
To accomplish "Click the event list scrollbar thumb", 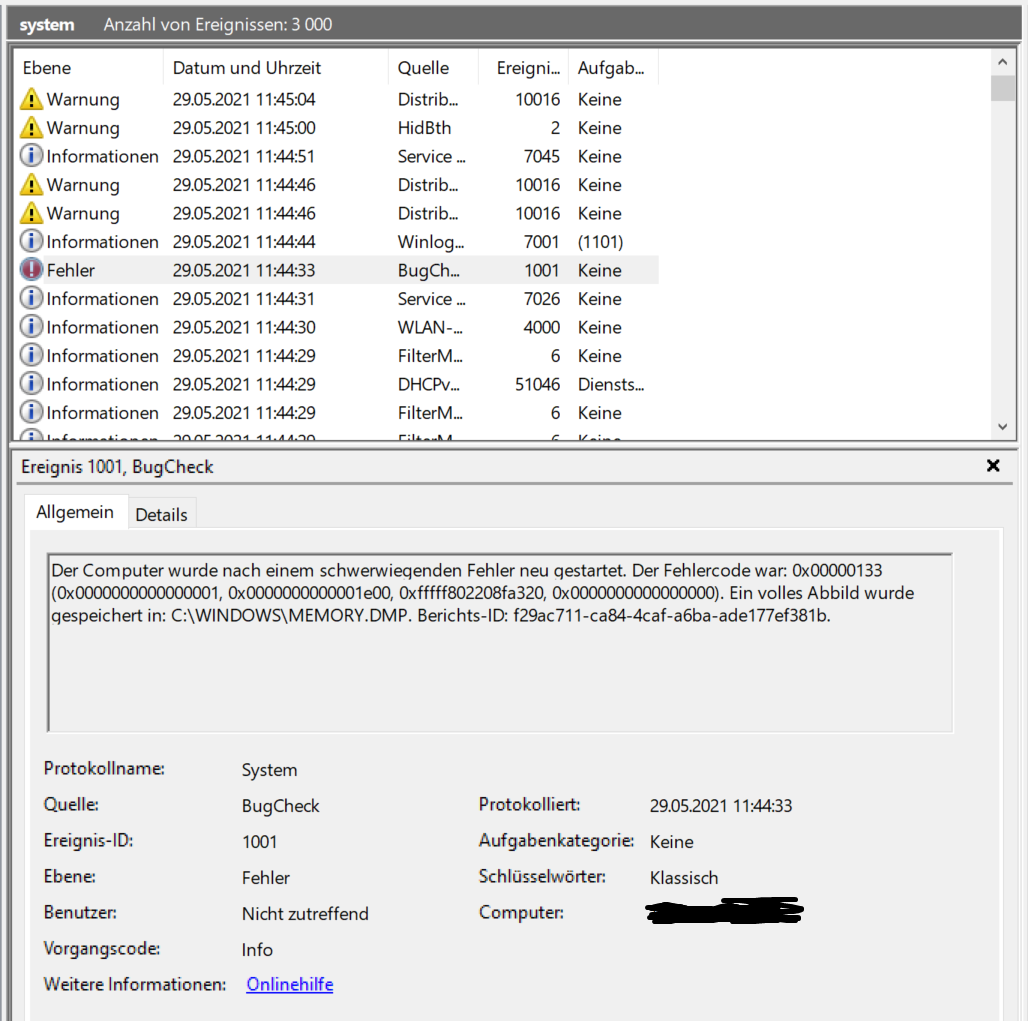I will coord(1002,88).
